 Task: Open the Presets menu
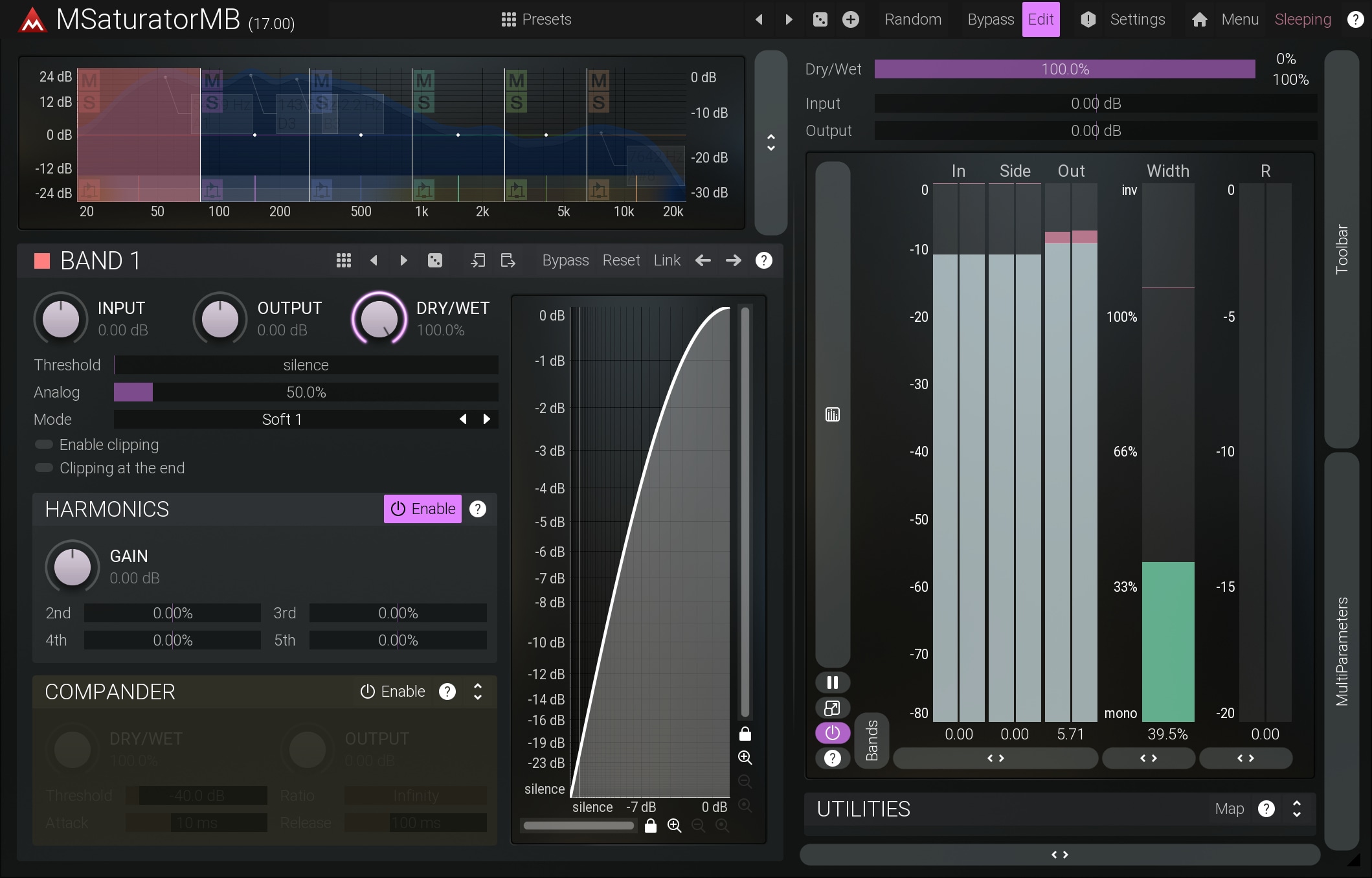click(536, 19)
